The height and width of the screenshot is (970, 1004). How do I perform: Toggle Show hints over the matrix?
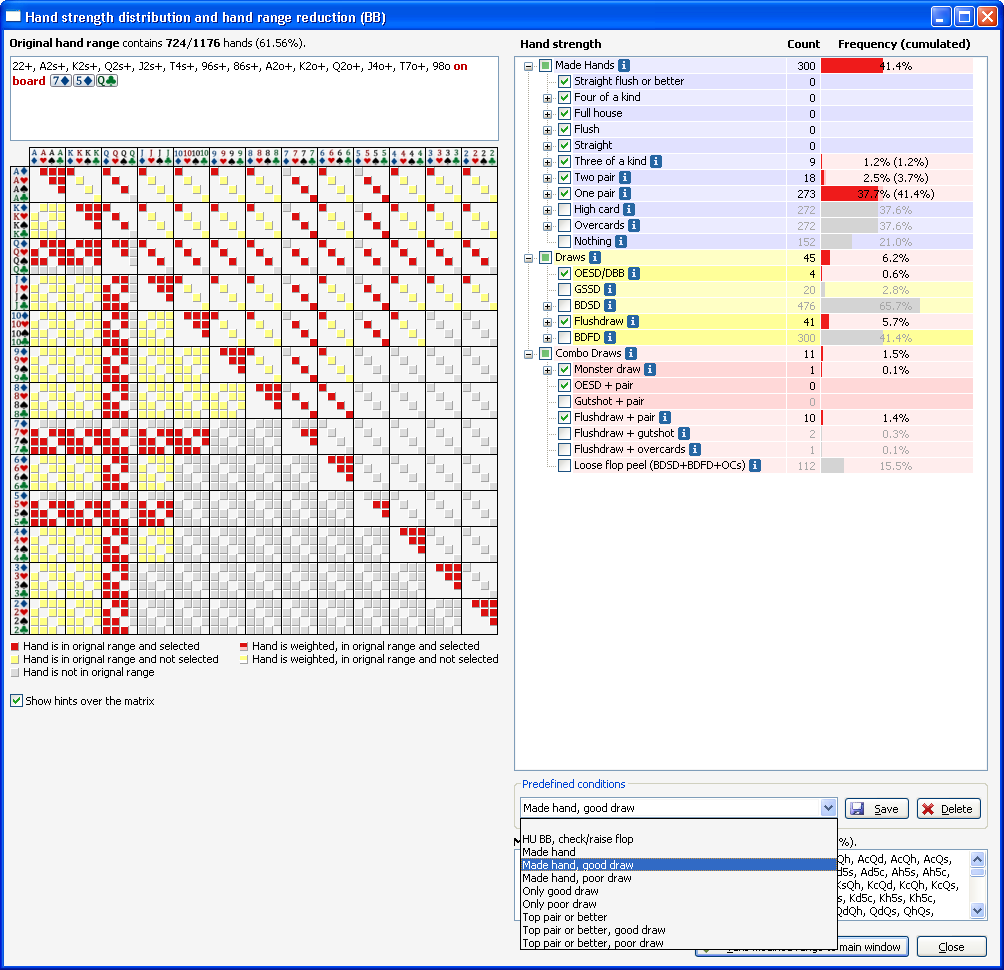tap(16, 702)
